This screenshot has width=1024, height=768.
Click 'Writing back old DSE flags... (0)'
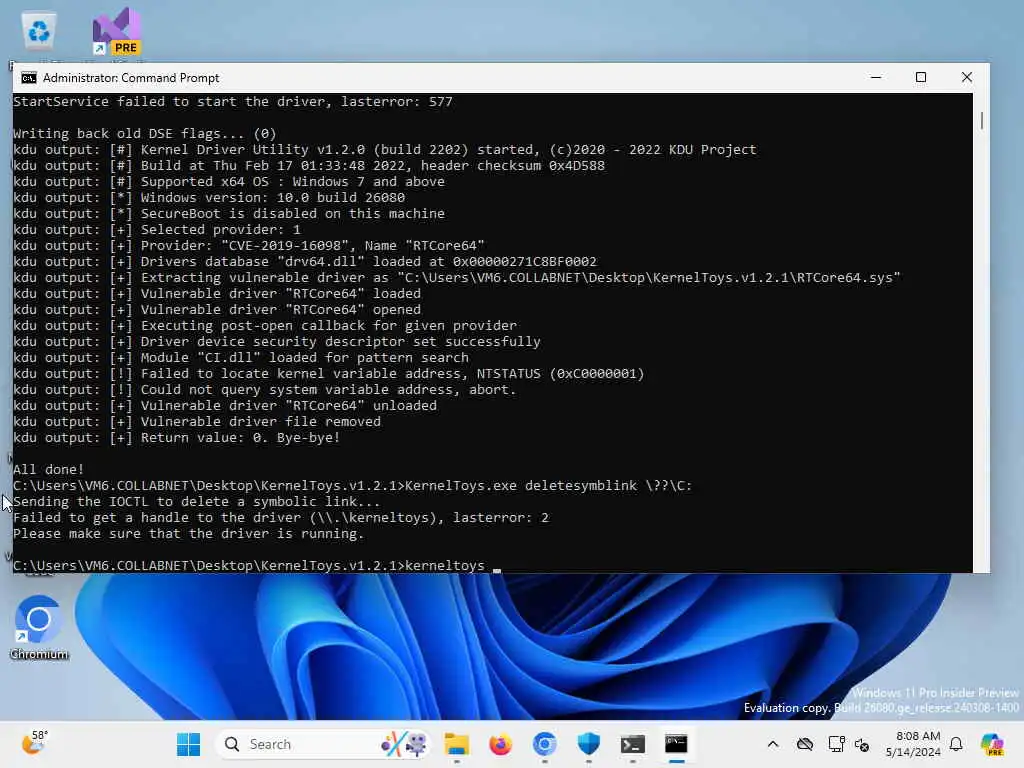click(x=144, y=133)
